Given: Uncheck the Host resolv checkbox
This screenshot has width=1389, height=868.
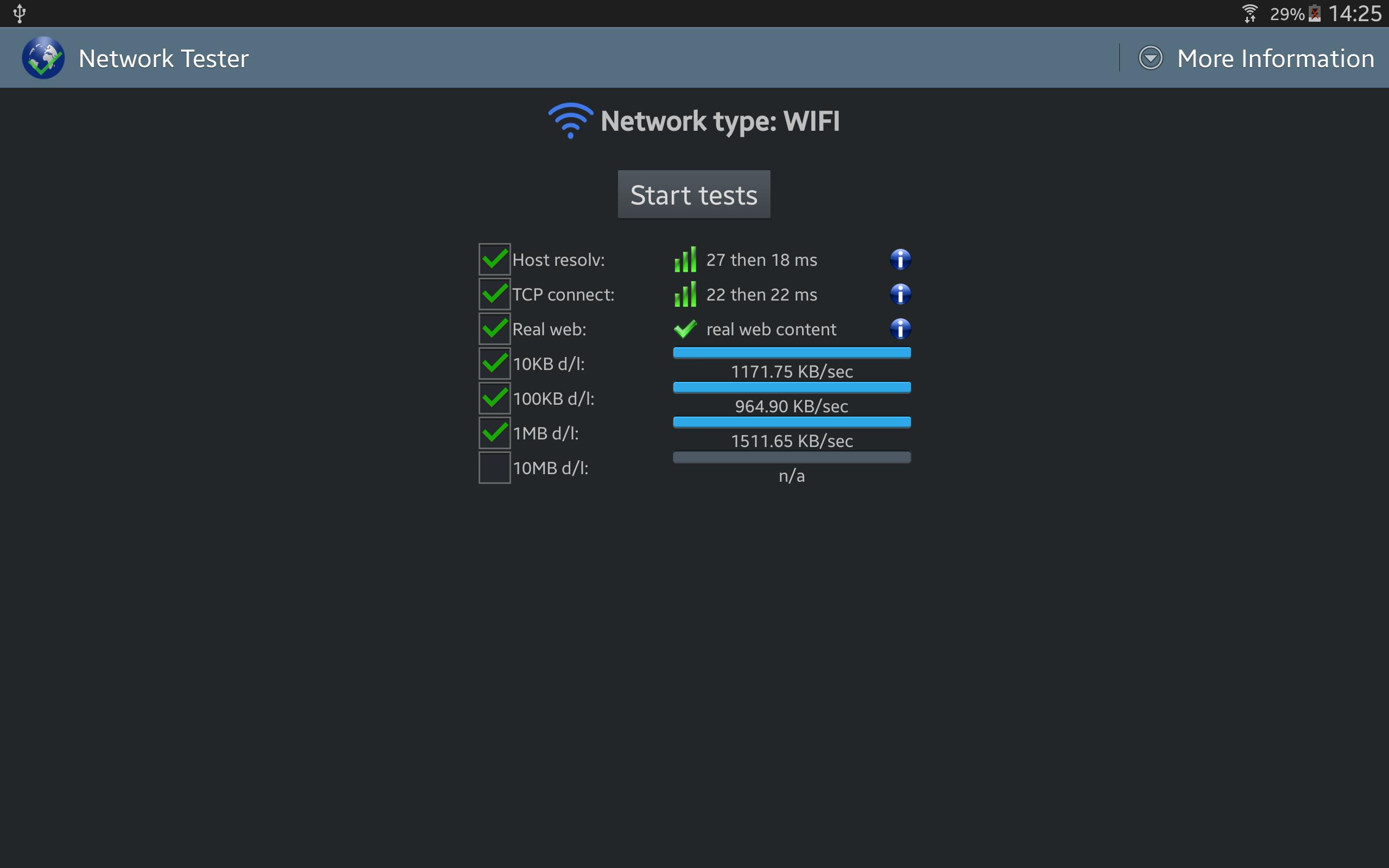Looking at the screenshot, I should 494,259.
